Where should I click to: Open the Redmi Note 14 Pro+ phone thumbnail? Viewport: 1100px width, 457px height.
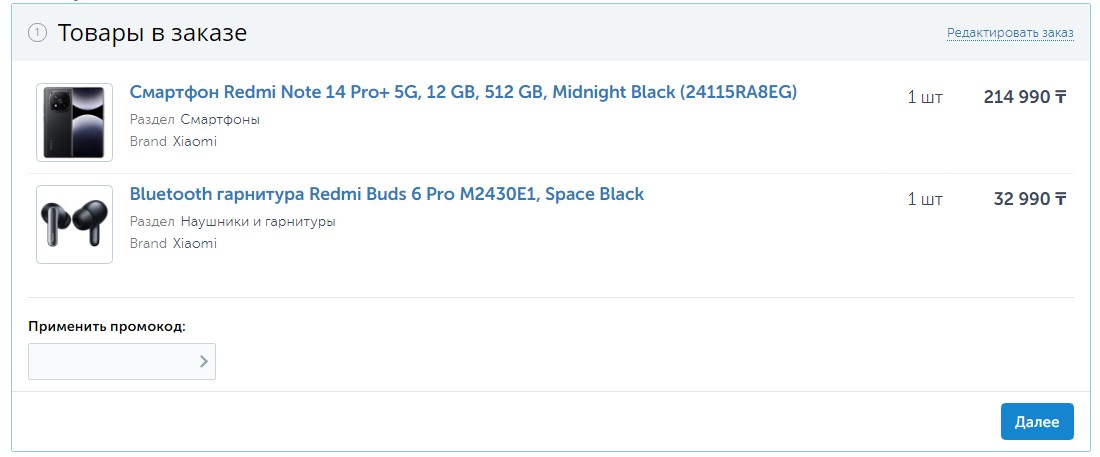click(74, 122)
